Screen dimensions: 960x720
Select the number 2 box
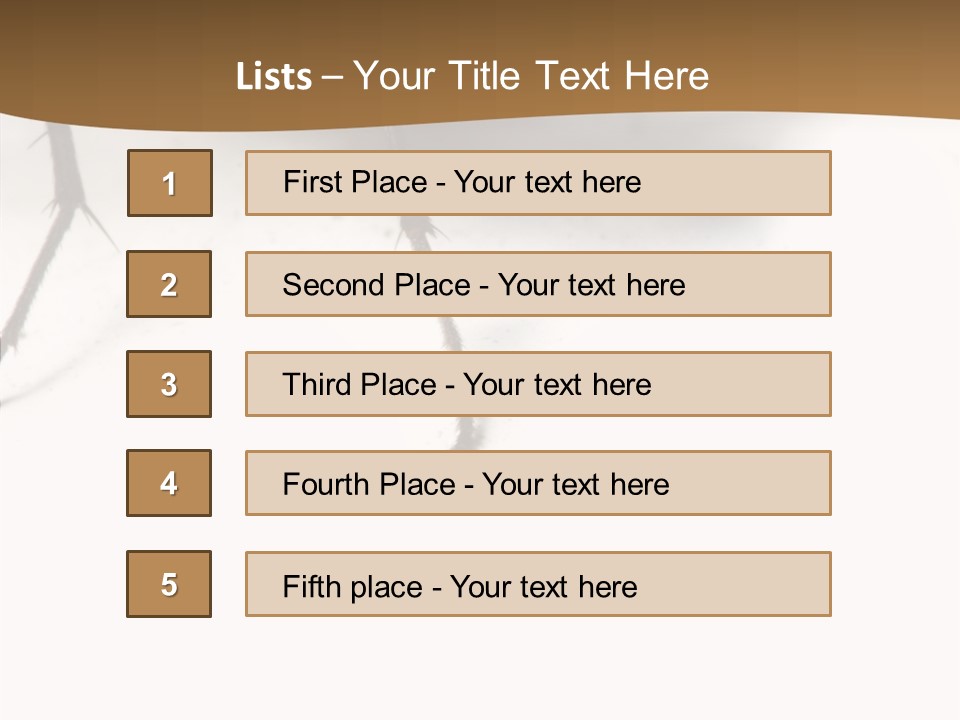click(x=169, y=284)
